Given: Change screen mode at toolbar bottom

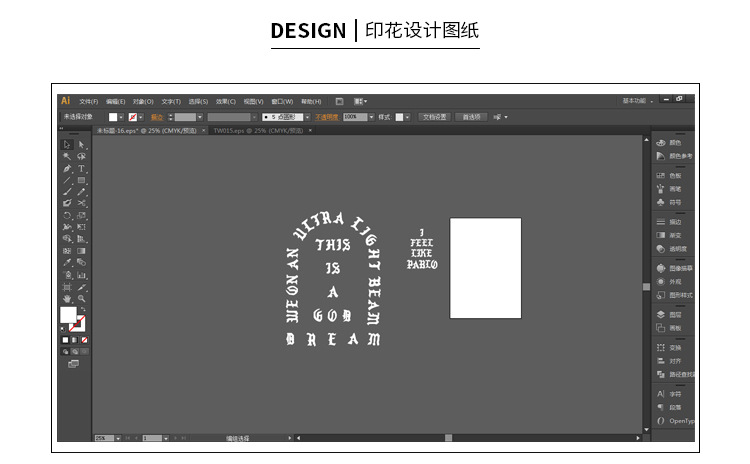Looking at the screenshot, I should 73,364.
